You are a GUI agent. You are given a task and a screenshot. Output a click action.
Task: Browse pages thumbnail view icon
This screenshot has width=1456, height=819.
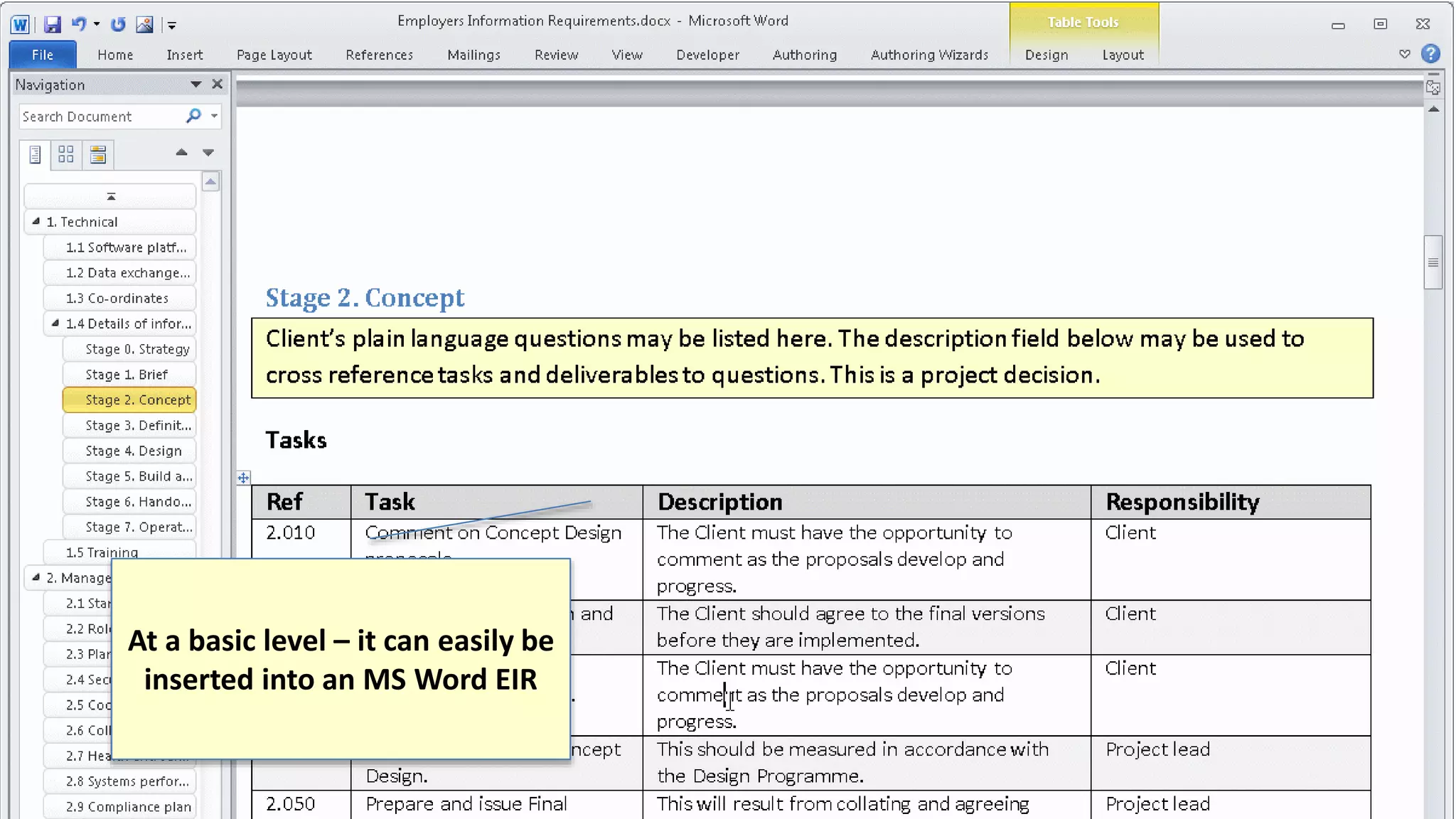point(66,154)
